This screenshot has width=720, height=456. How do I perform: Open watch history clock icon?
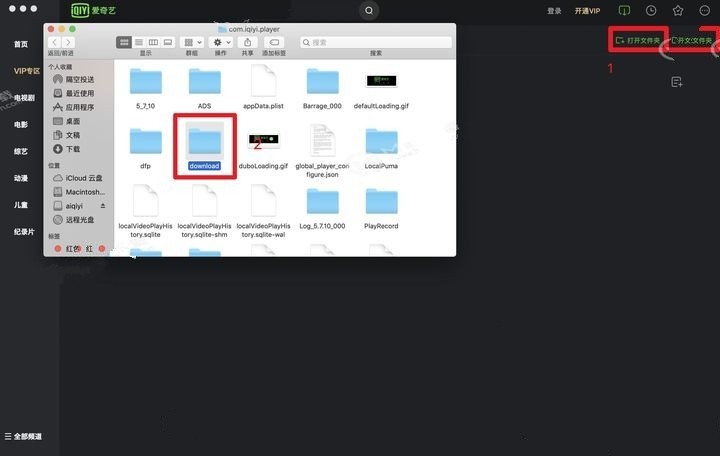click(651, 10)
